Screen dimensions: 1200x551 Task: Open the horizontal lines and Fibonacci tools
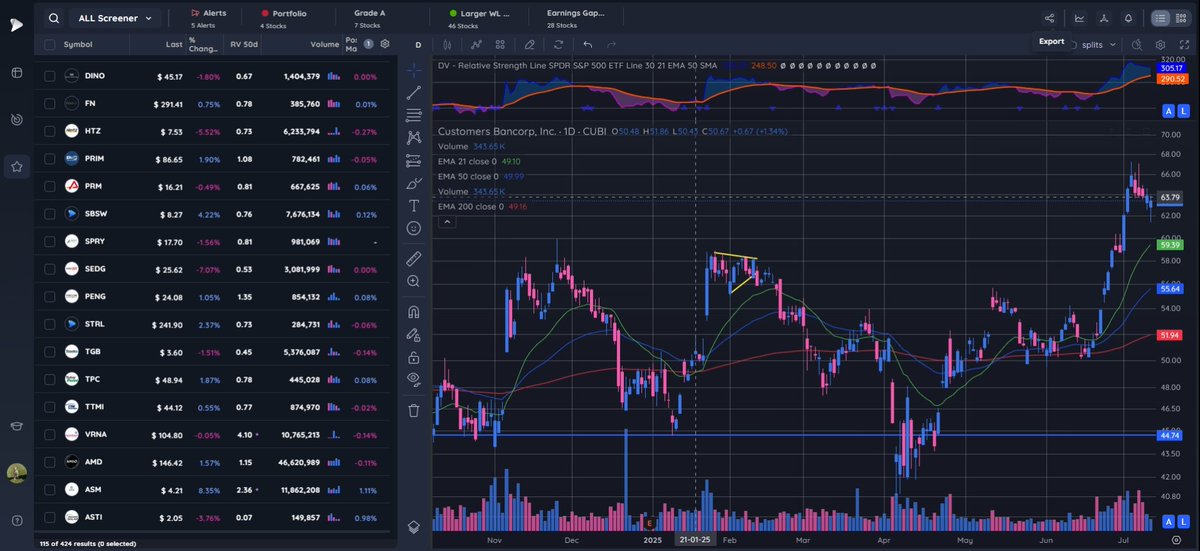(414, 115)
